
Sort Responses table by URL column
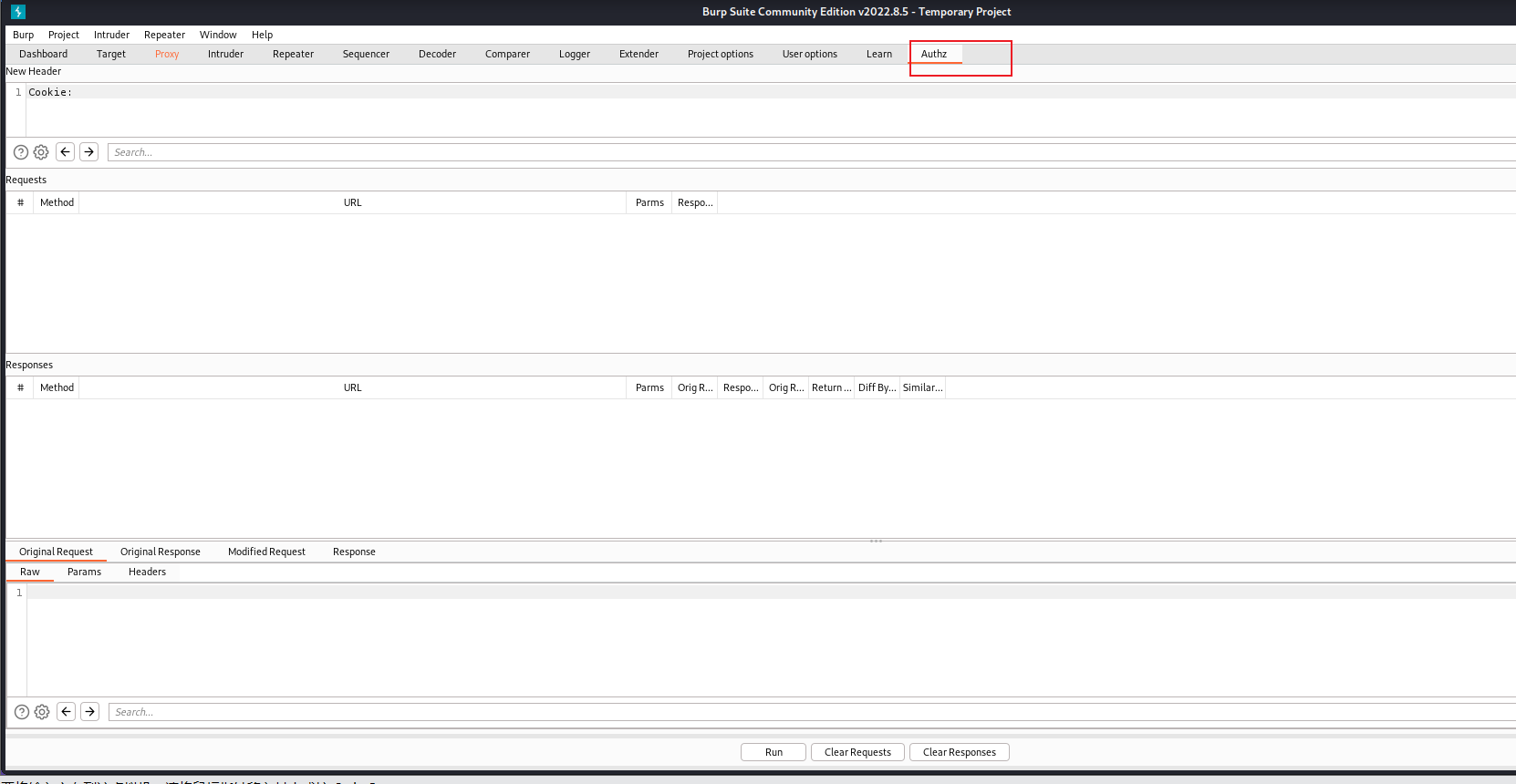pos(352,387)
